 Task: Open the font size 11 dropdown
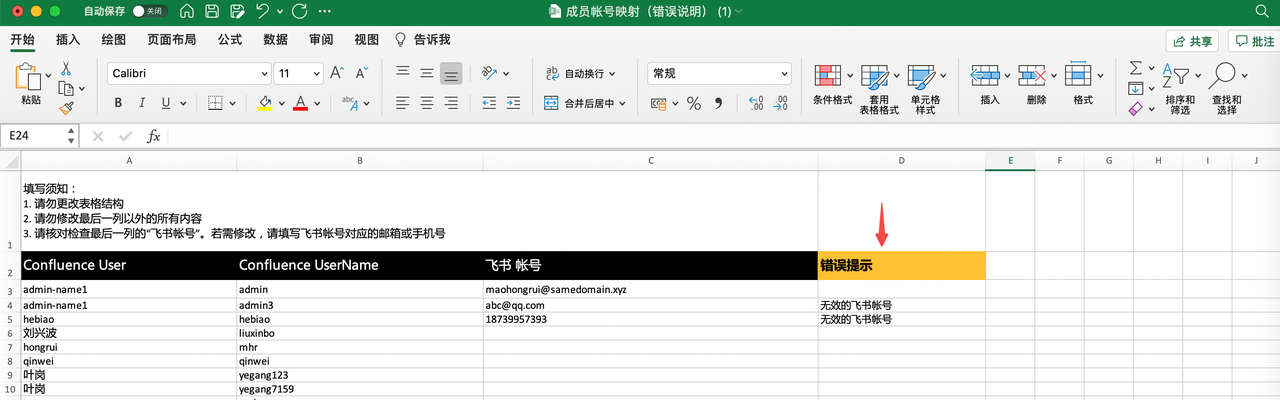316,73
